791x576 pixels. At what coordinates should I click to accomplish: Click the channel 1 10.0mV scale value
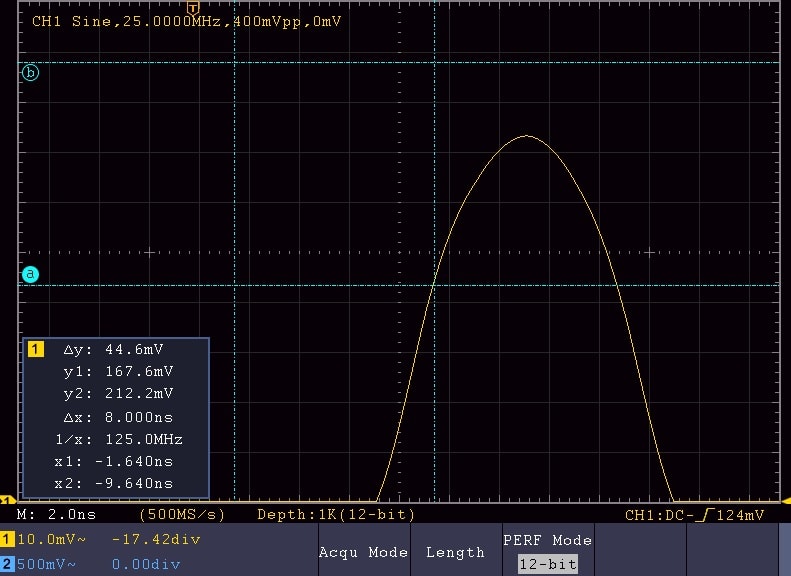coord(51,540)
